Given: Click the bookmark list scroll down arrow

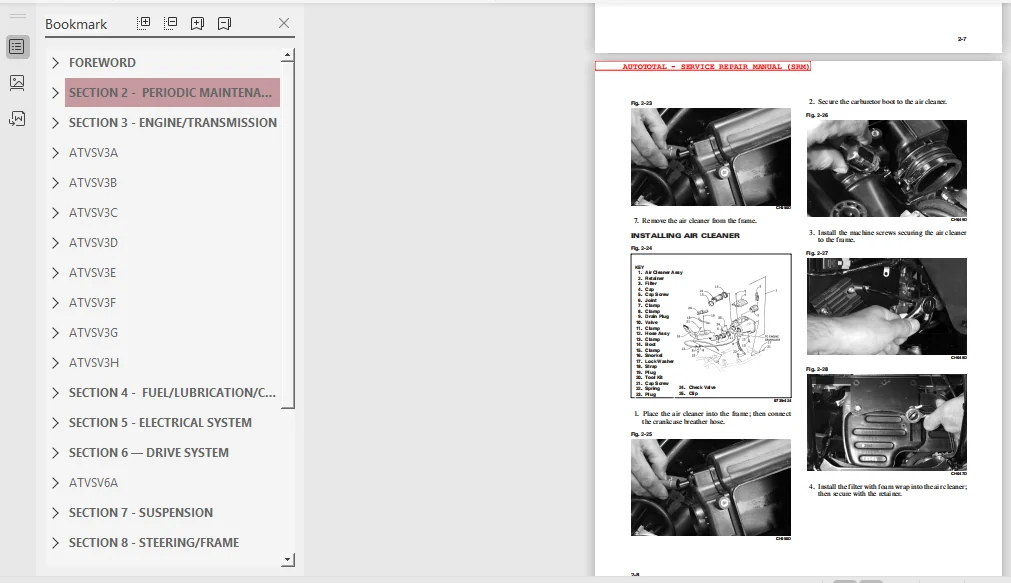Looking at the screenshot, I should [288, 560].
